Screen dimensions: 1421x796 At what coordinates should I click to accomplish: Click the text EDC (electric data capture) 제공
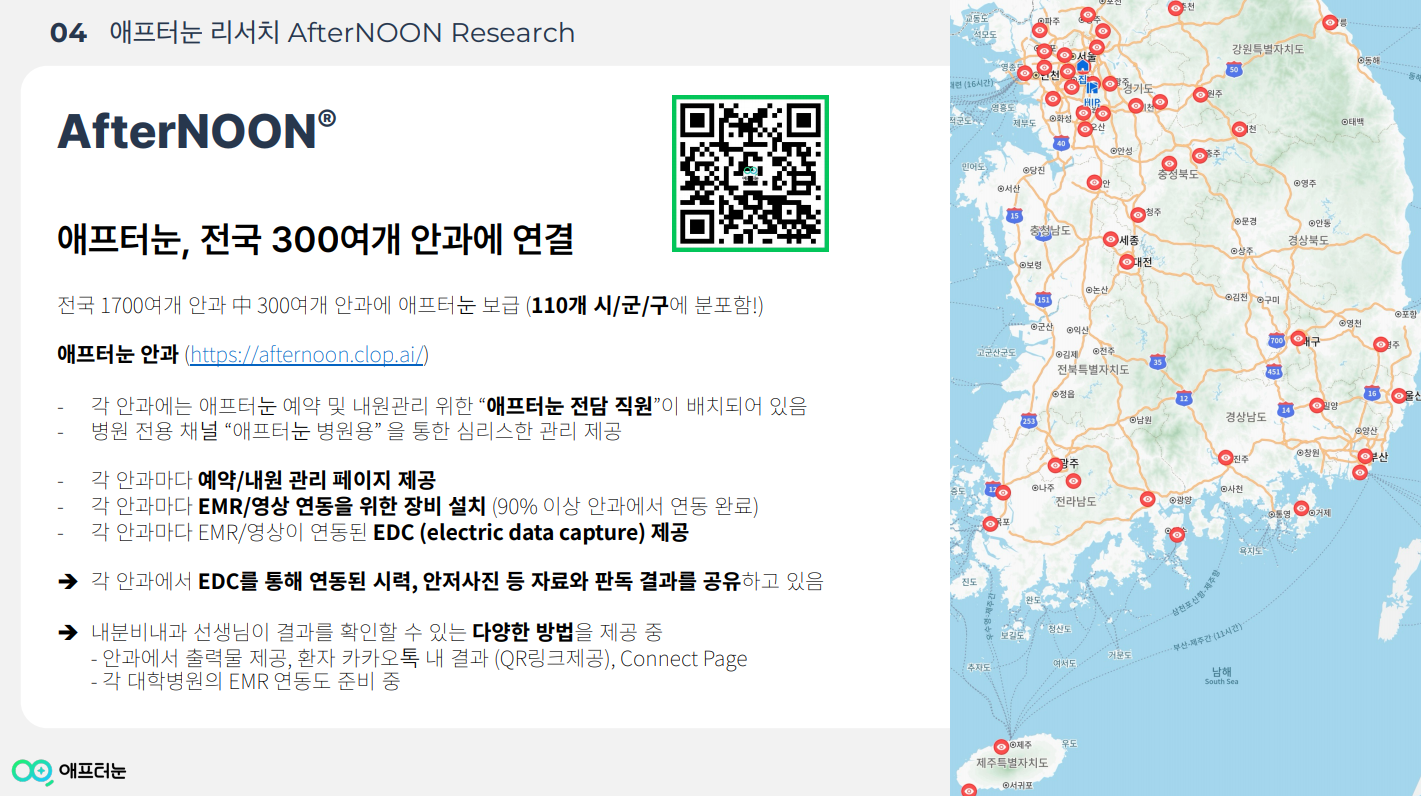(x=531, y=532)
